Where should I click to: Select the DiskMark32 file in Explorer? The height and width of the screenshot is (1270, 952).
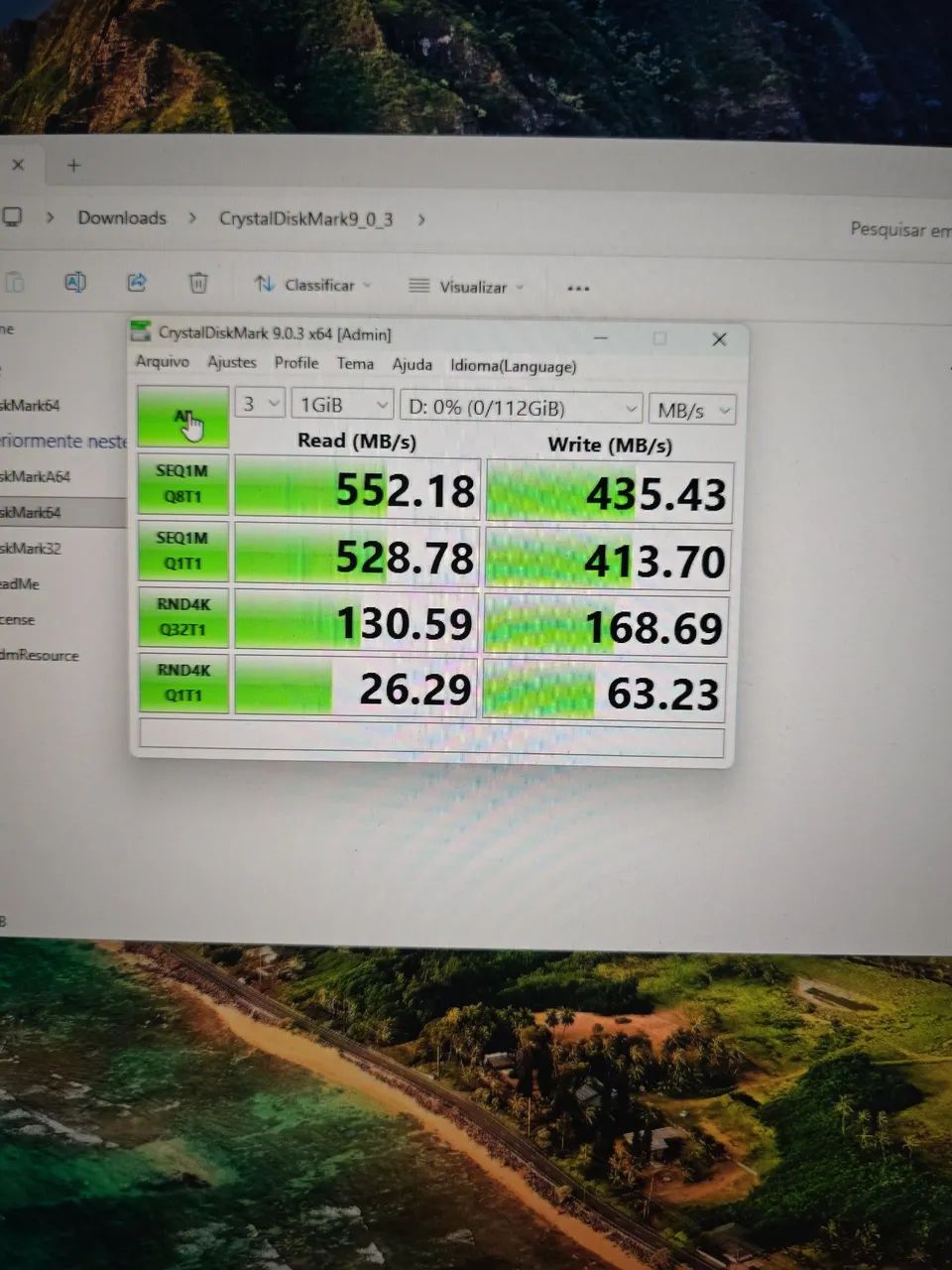[x=31, y=548]
